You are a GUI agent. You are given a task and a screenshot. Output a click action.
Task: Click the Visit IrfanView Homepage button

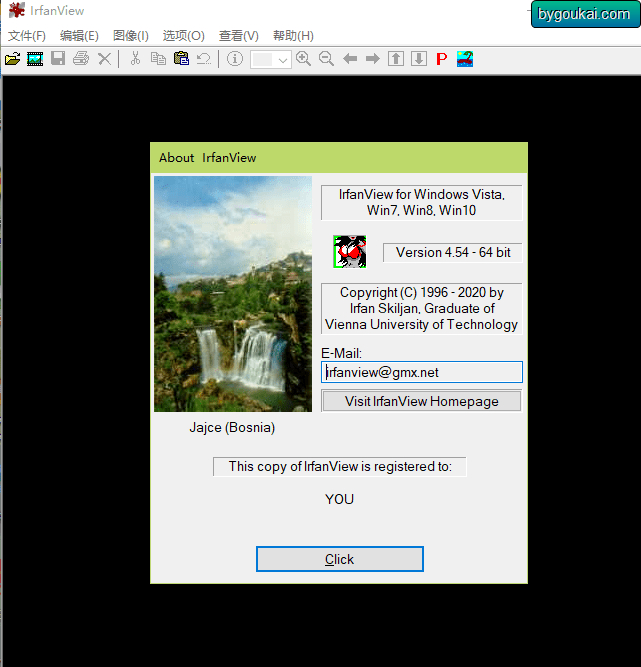pyautogui.click(x=422, y=401)
